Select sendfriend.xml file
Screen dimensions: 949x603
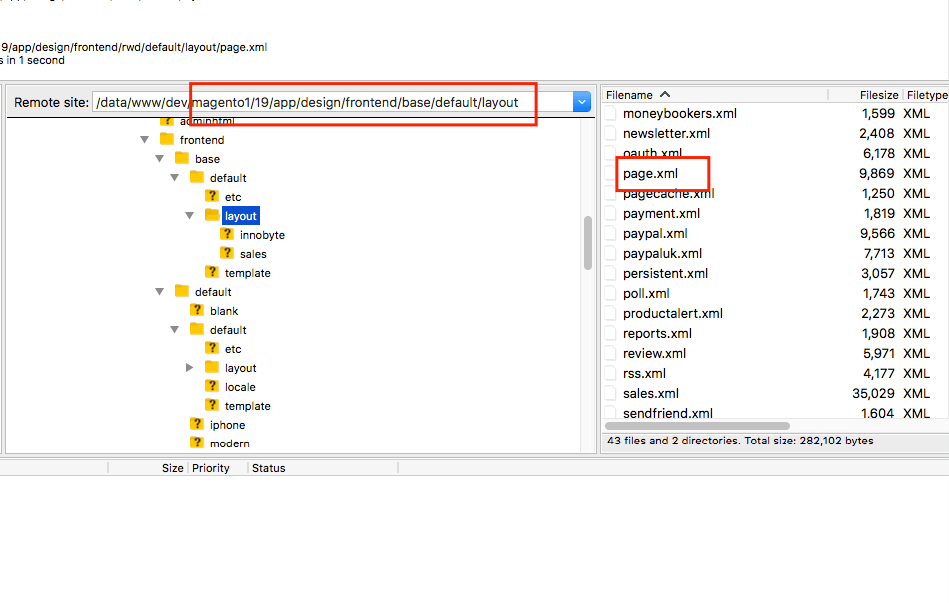[x=668, y=413]
